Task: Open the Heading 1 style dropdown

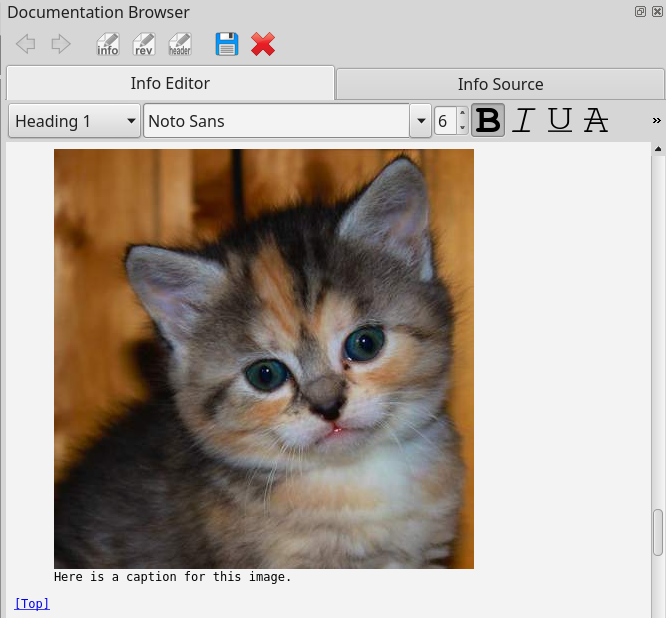Action: coord(74,121)
